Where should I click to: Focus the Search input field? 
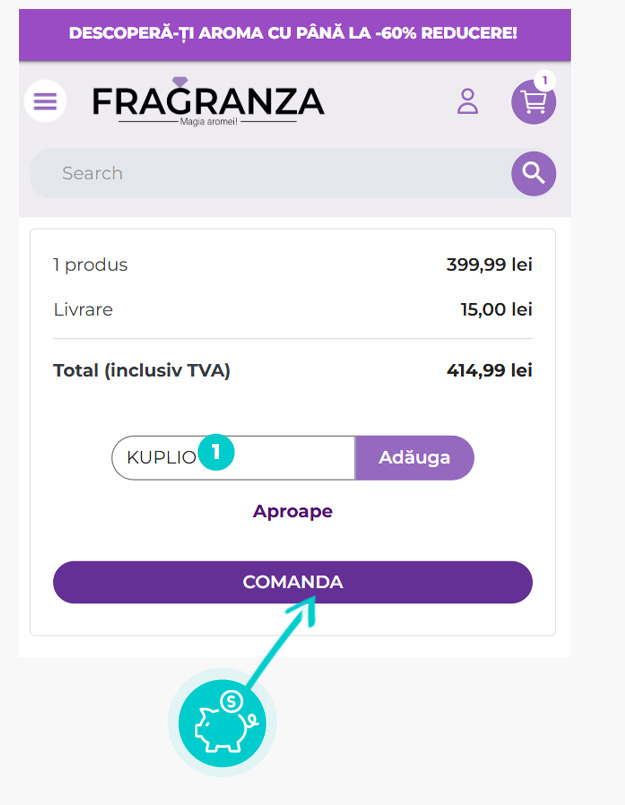[270, 173]
